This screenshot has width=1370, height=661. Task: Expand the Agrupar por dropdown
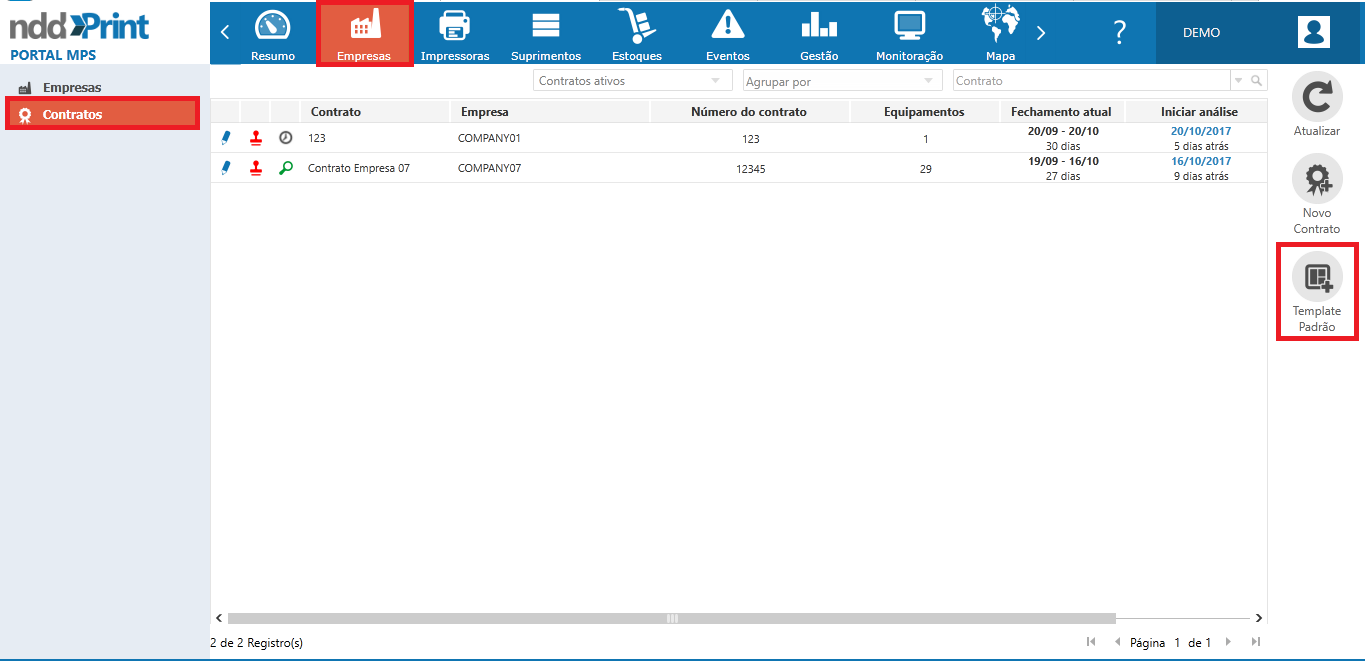pyautogui.click(x=842, y=81)
